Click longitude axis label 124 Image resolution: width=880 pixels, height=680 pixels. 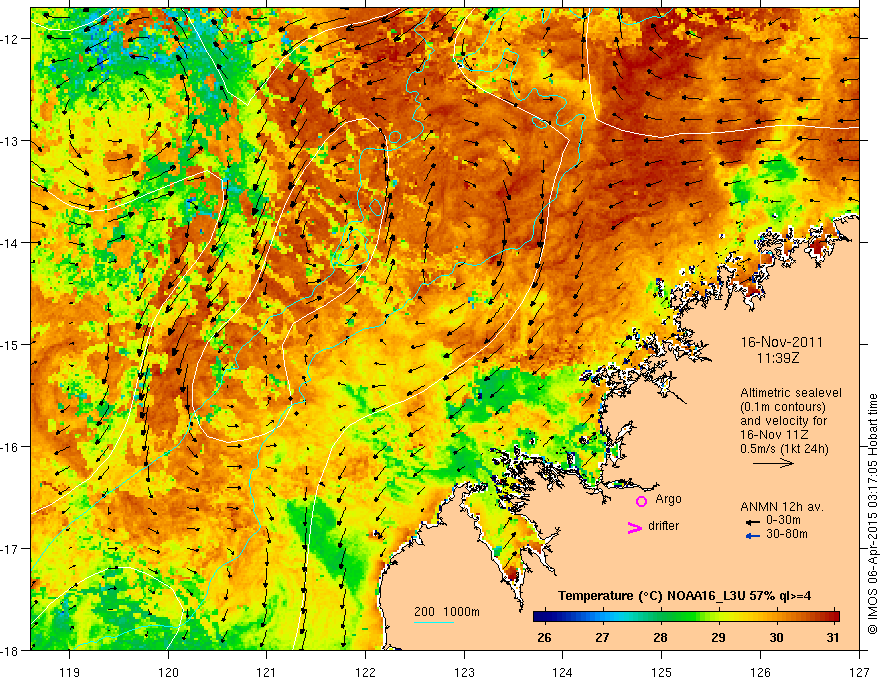point(563,672)
